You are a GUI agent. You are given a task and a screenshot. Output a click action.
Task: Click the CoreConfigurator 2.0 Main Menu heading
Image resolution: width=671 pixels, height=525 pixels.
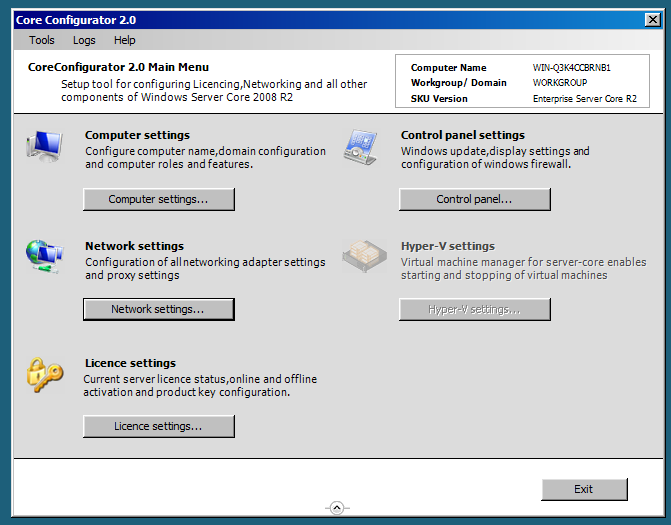118,67
